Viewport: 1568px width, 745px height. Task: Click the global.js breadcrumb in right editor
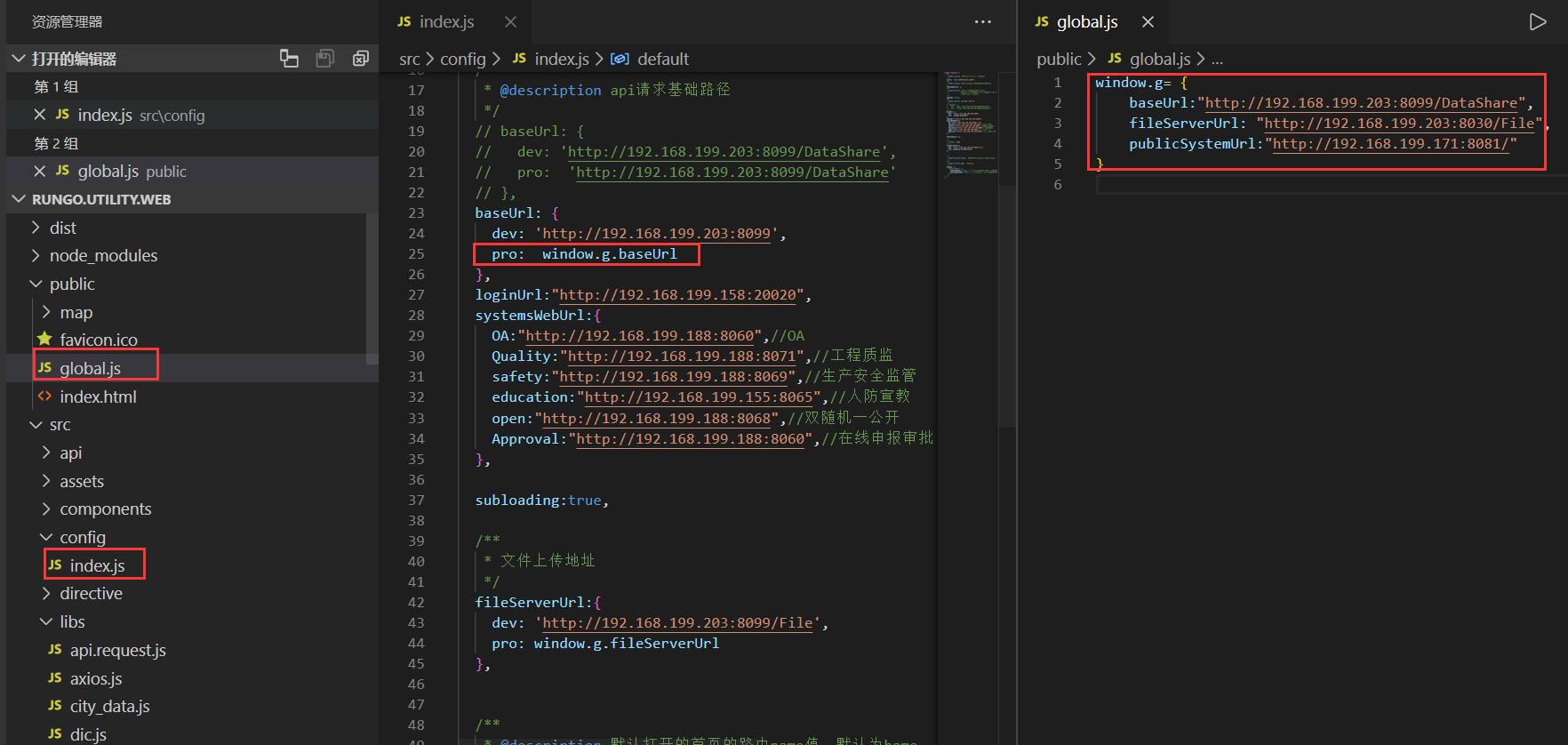tap(1160, 59)
